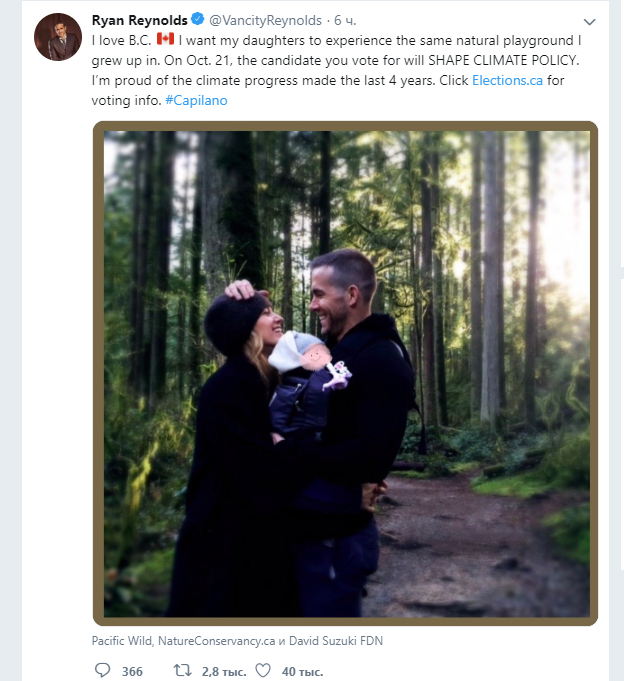The height and width of the screenshot is (681, 624).
Task: Like the tweet with the heart icon
Action: (265, 671)
